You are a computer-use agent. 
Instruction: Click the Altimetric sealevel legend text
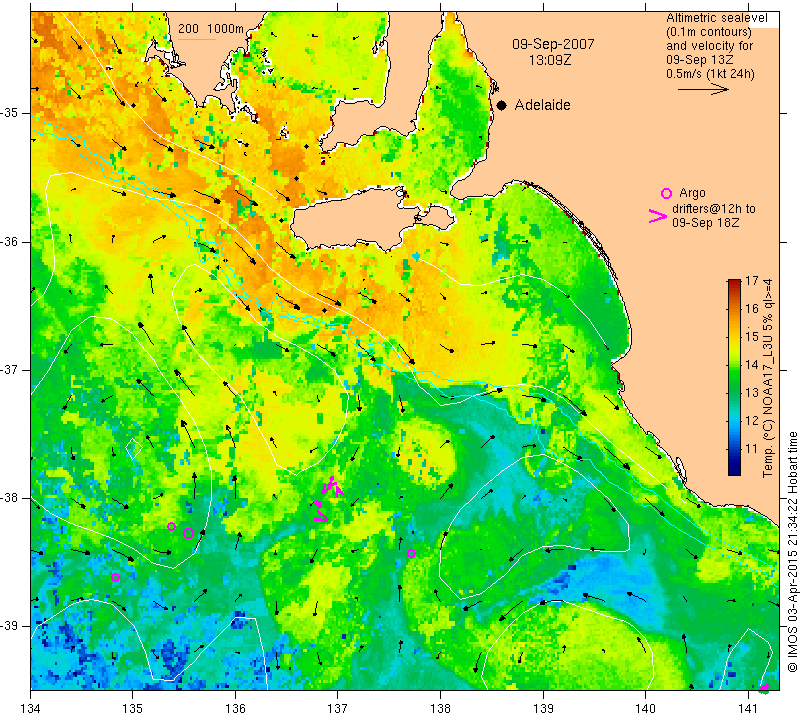(716, 18)
